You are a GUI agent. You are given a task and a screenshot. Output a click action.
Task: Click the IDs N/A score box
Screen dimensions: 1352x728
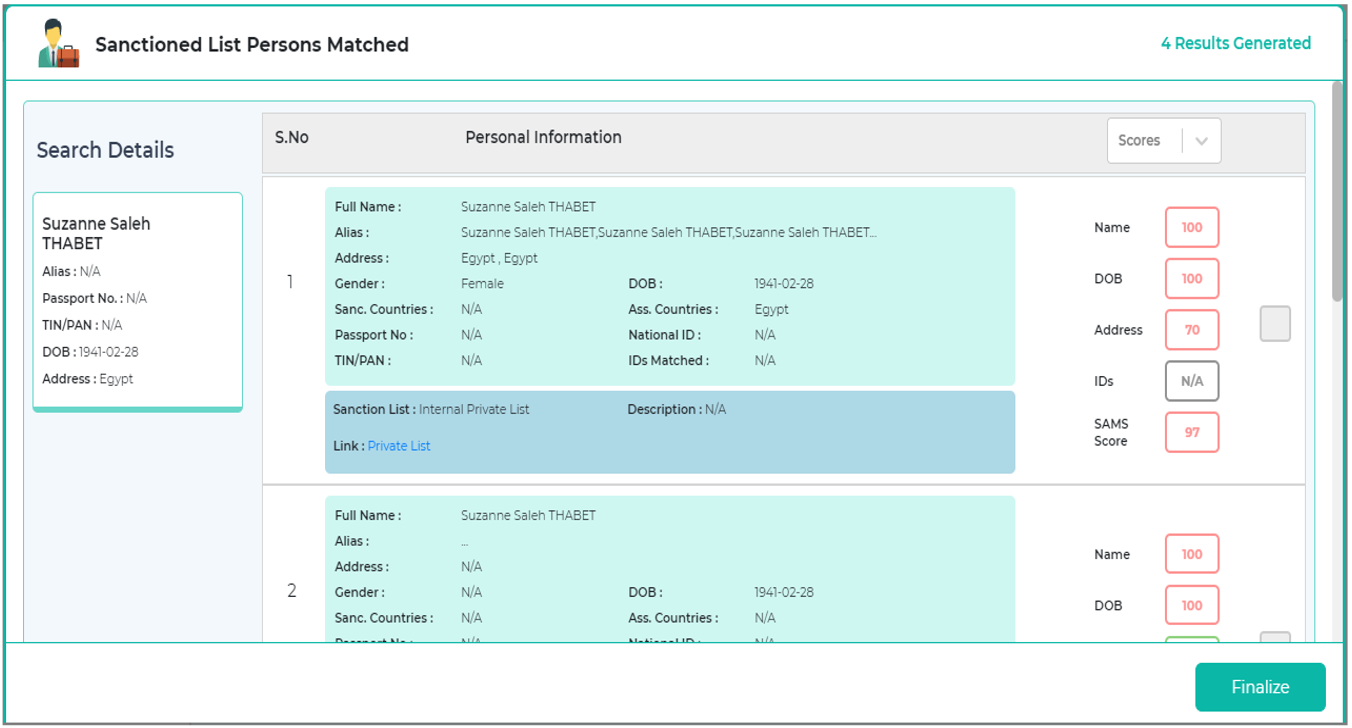tap(1191, 381)
